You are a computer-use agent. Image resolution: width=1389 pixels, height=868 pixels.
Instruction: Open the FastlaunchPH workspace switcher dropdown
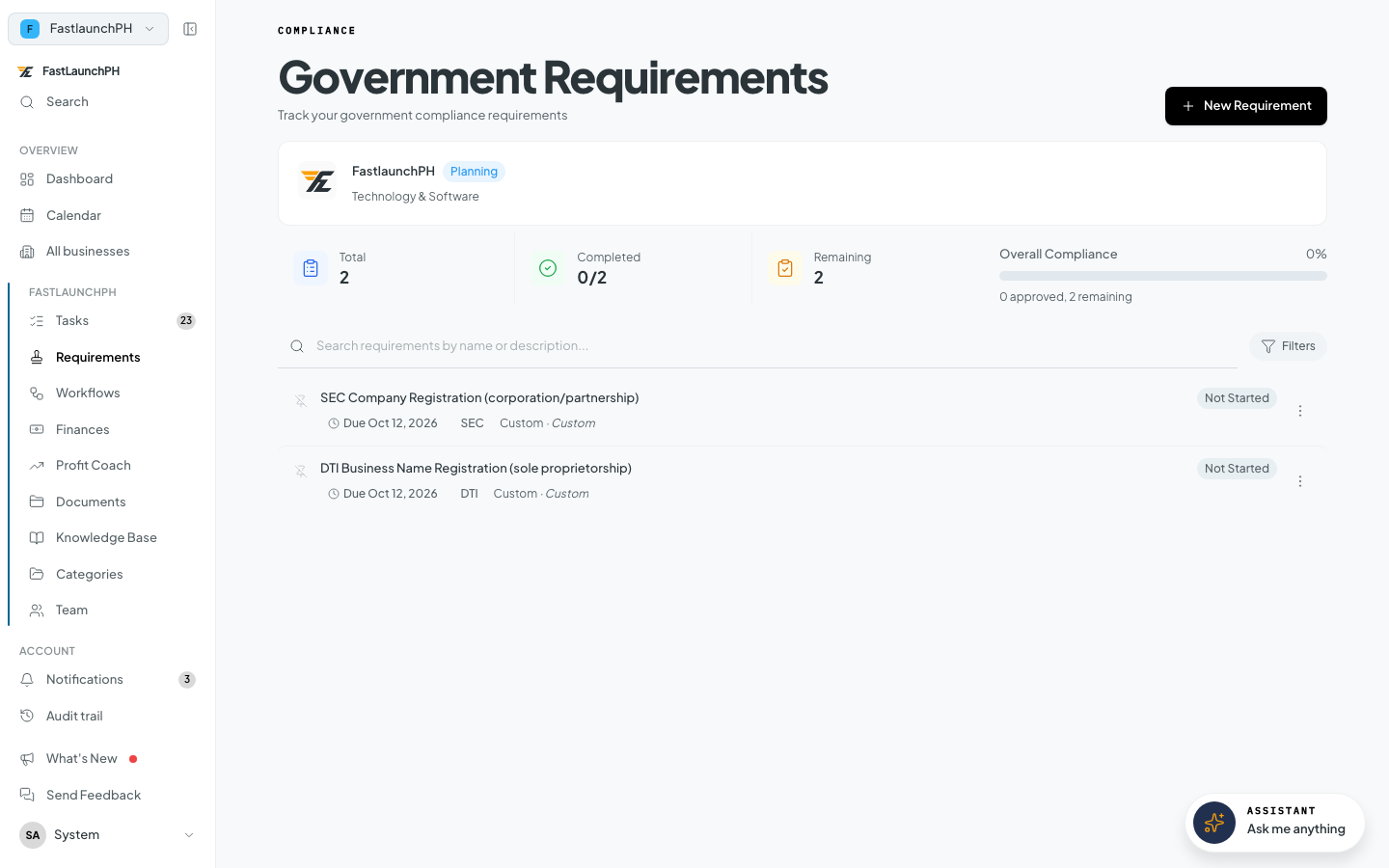(x=88, y=29)
